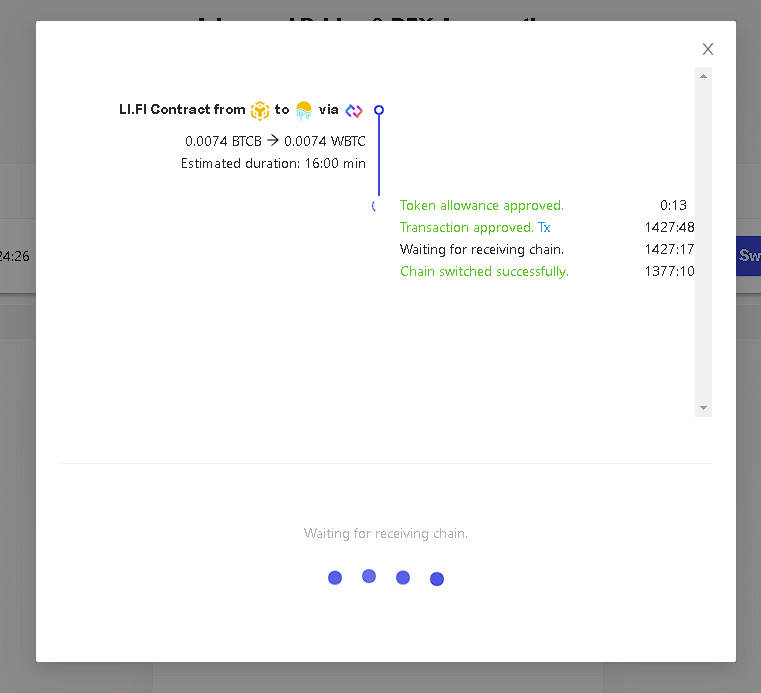Select the 'Chain switched successfully.' step
Image resolution: width=761 pixels, height=693 pixels.
coord(484,272)
